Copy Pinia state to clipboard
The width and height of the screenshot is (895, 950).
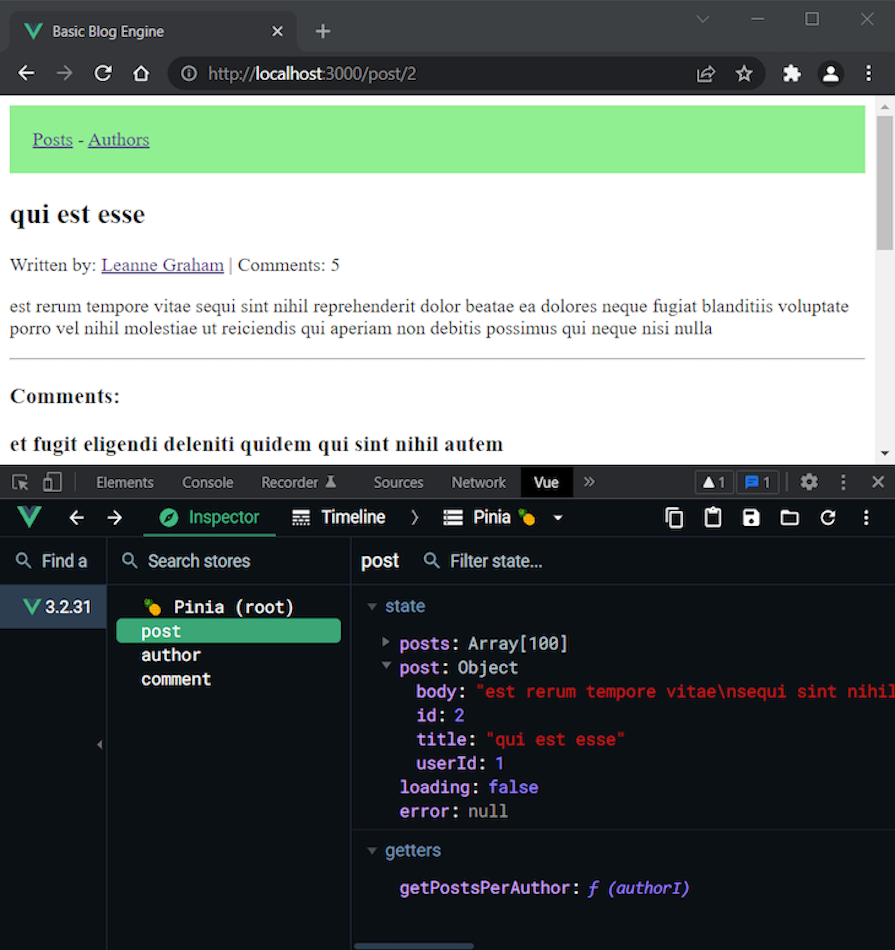tap(674, 517)
